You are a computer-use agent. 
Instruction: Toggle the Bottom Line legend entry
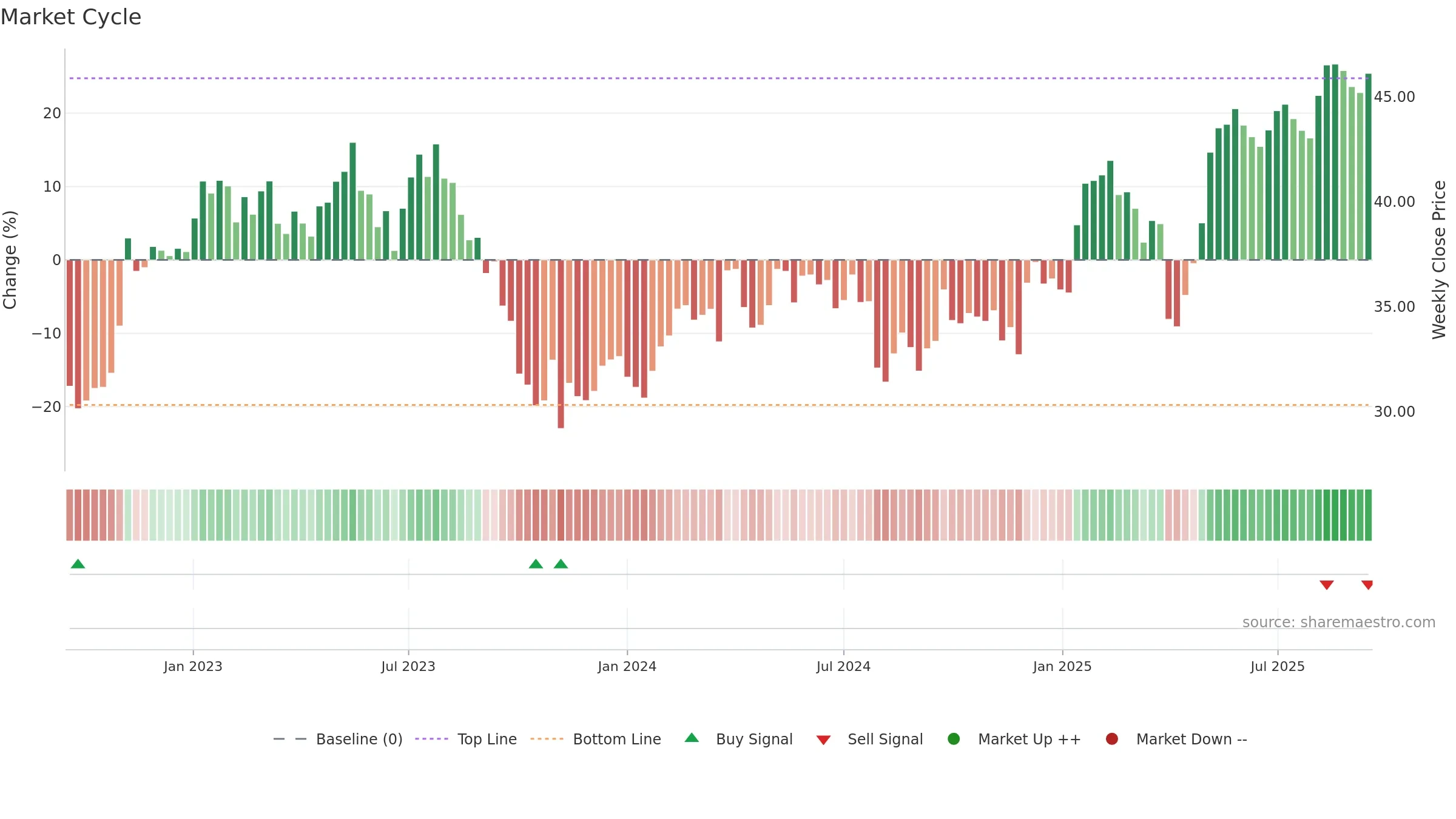[596, 739]
